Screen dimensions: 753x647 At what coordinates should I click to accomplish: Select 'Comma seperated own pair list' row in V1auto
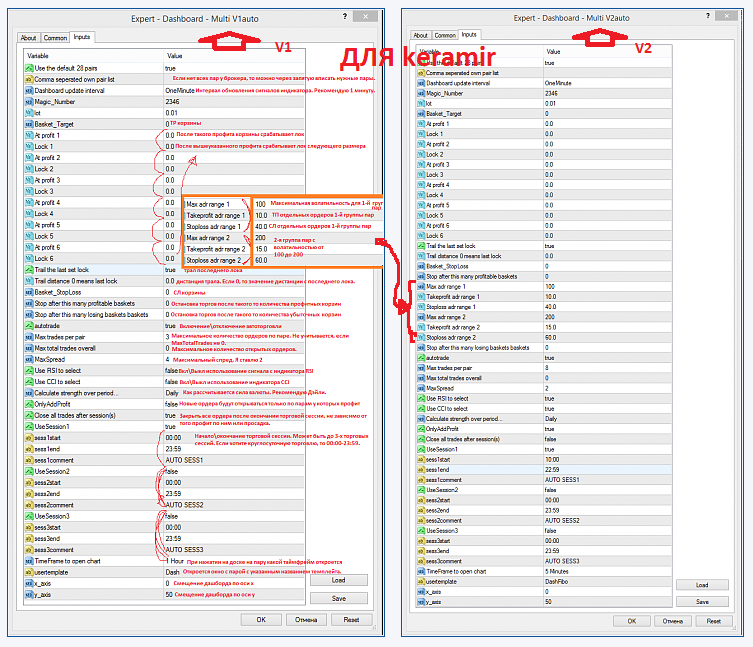pos(164,79)
